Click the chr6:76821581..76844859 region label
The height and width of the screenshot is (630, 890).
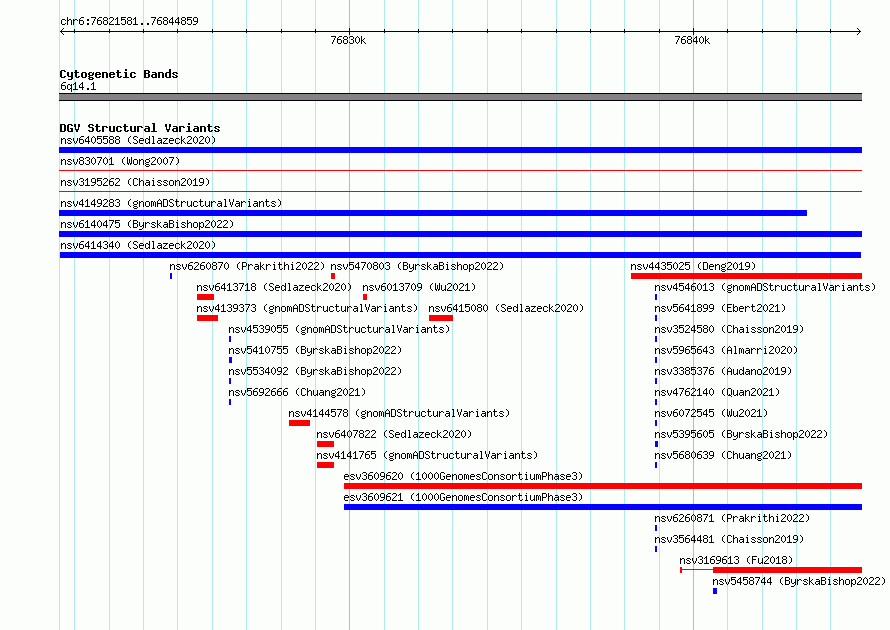click(129, 21)
